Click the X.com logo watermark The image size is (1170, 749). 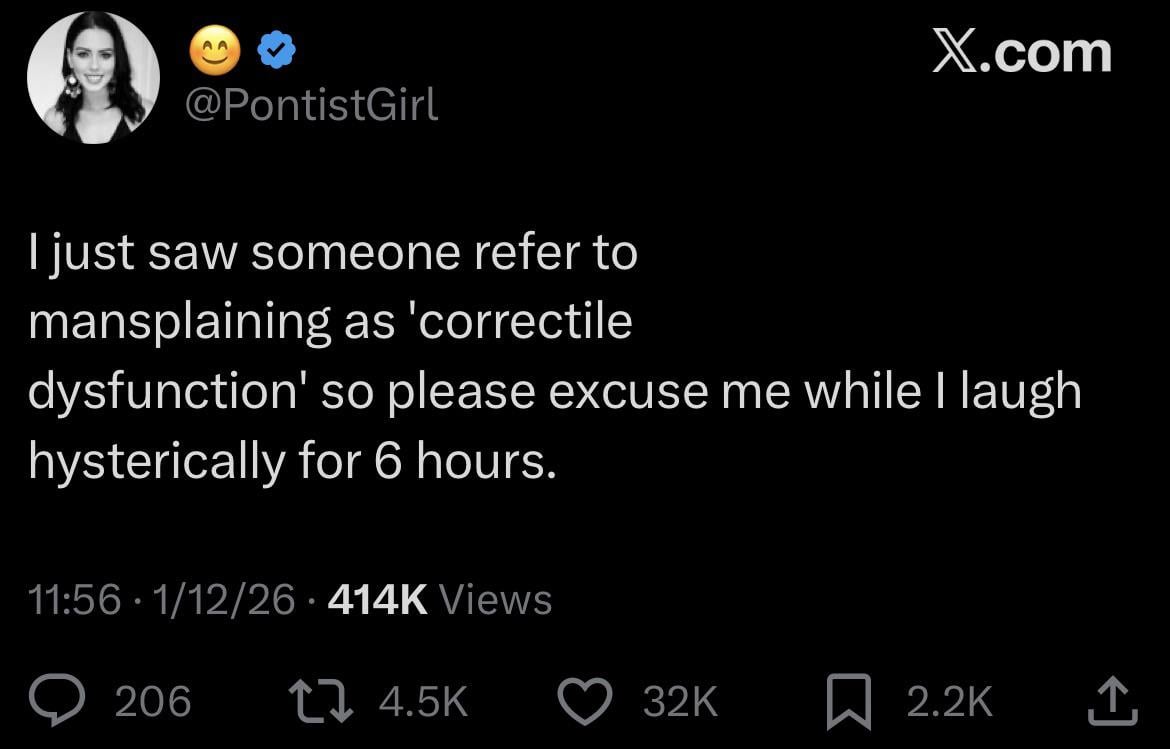click(1021, 53)
